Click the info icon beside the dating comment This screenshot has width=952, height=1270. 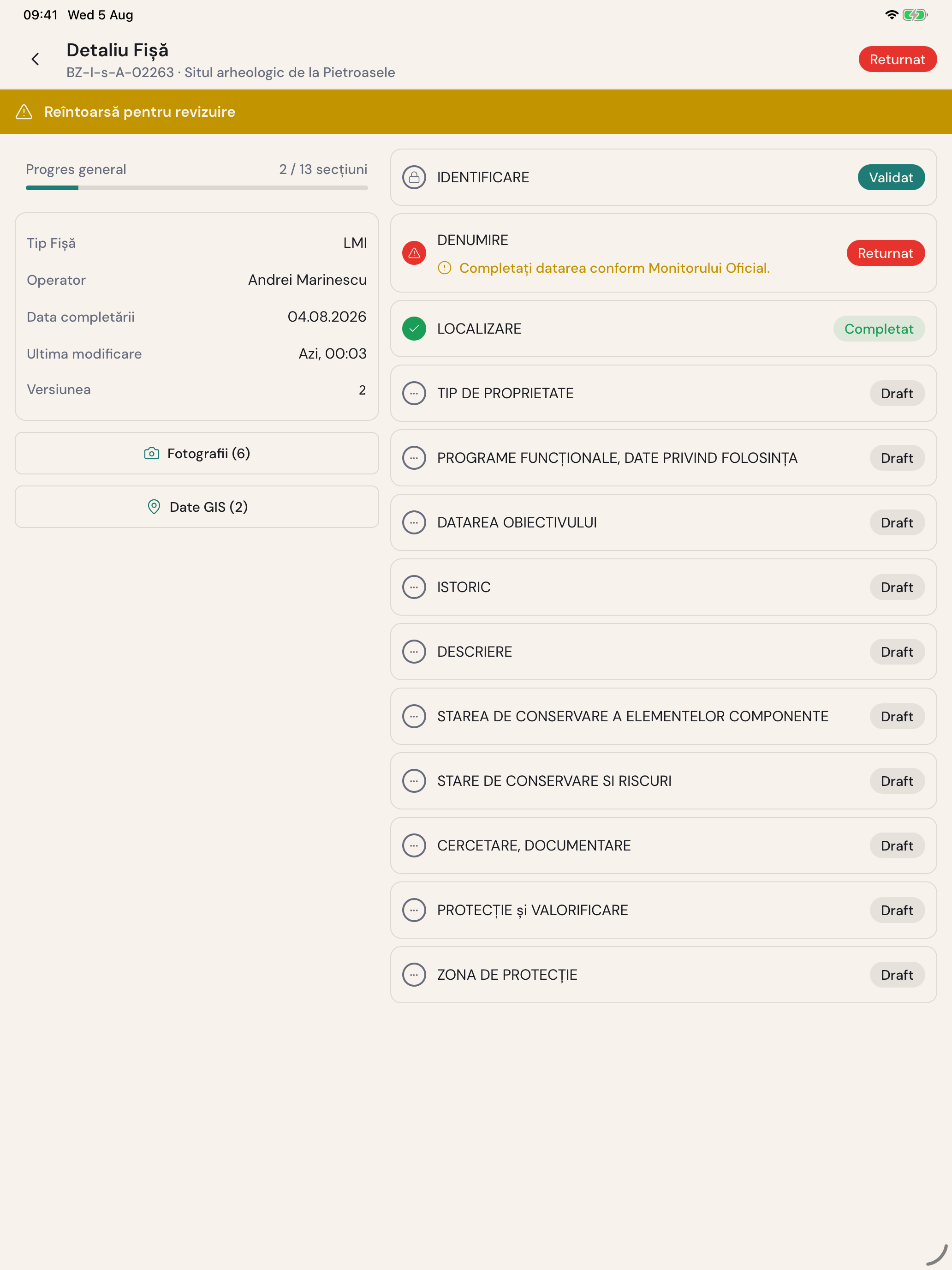445,268
